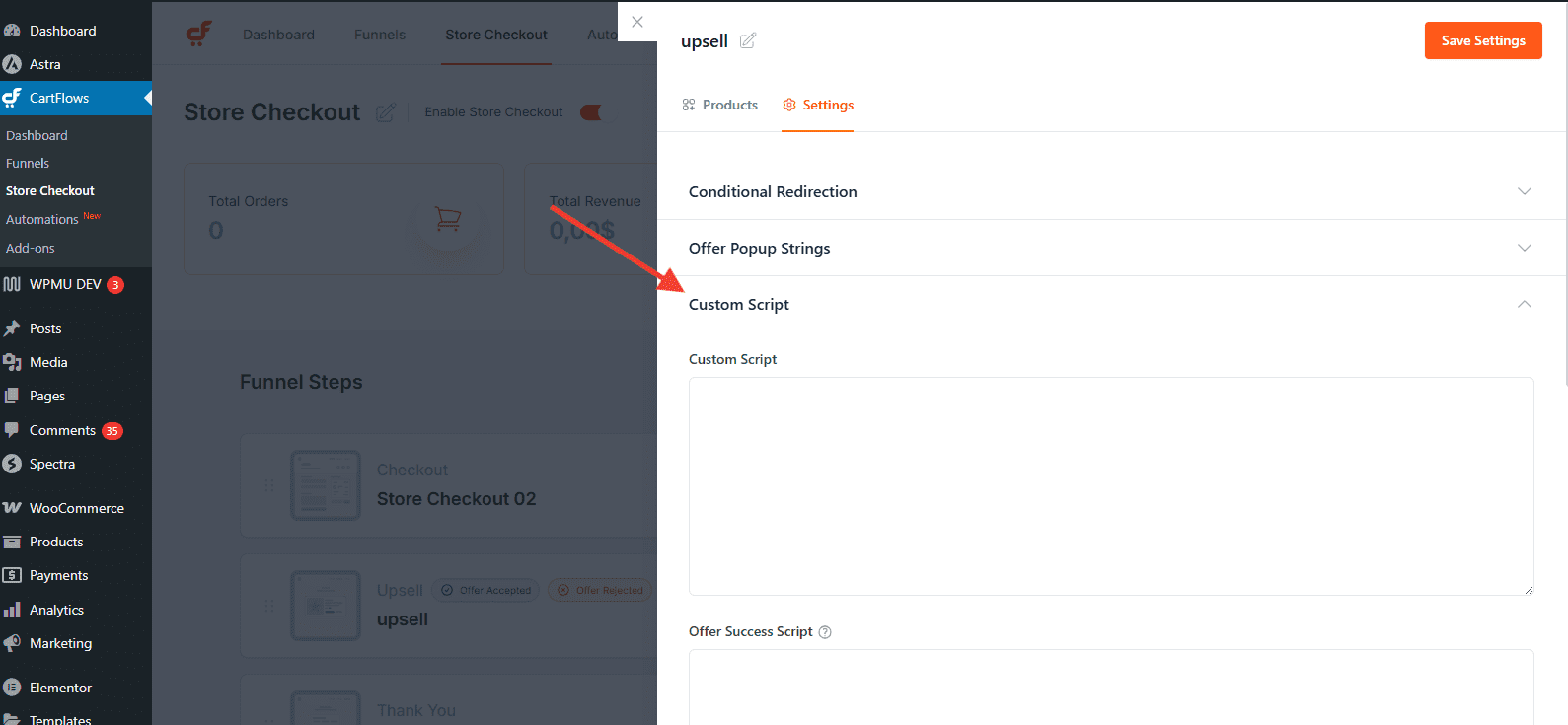Click inside the Custom Script textarea
Screen dimensions: 1568x725
click(x=1111, y=486)
